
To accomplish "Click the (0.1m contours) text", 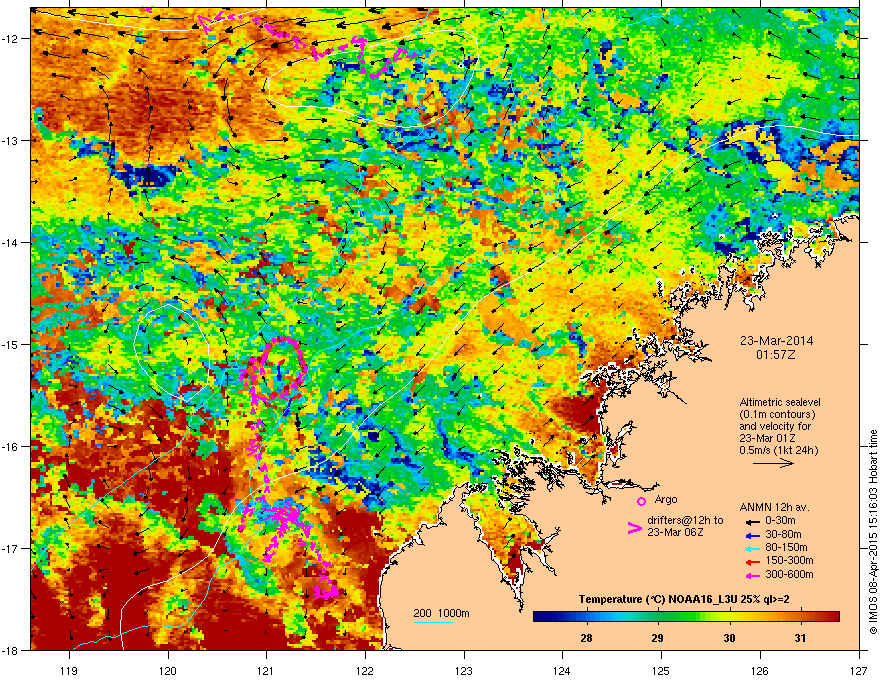I will coord(777,415).
